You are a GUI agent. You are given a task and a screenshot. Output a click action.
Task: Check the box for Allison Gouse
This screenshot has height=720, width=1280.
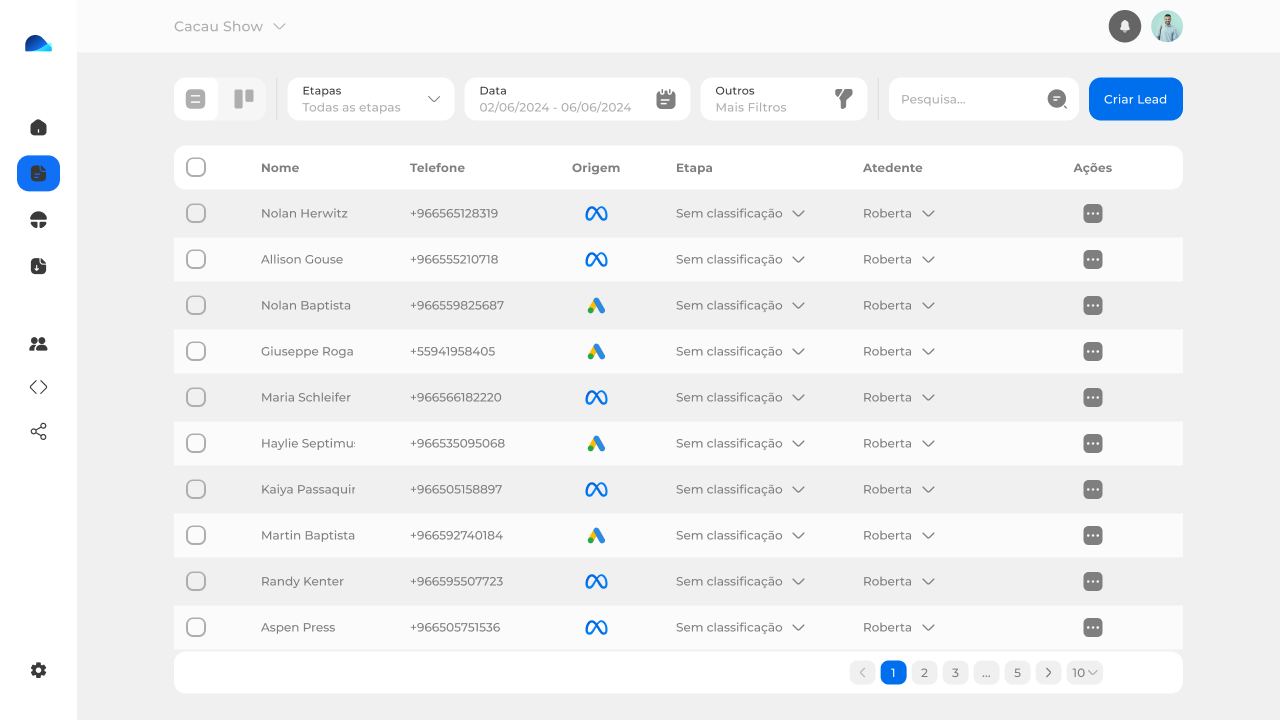[x=196, y=259]
